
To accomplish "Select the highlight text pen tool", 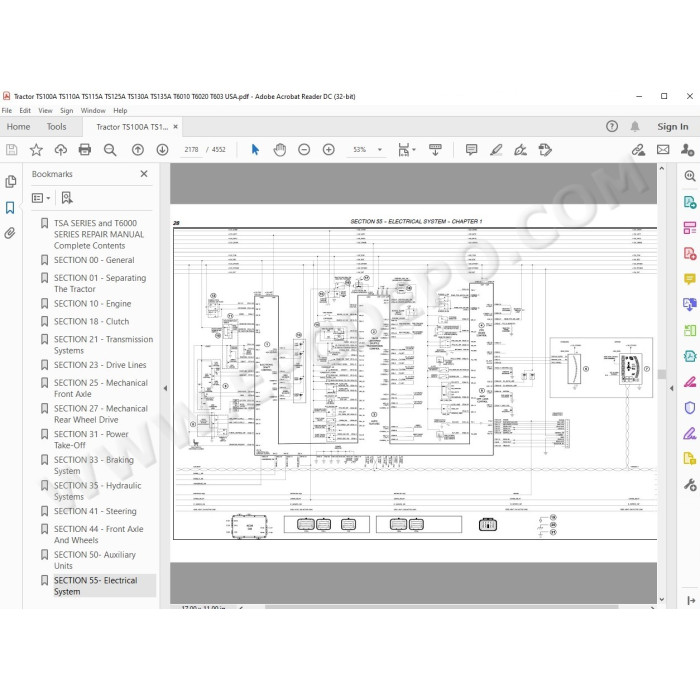I will [496, 150].
